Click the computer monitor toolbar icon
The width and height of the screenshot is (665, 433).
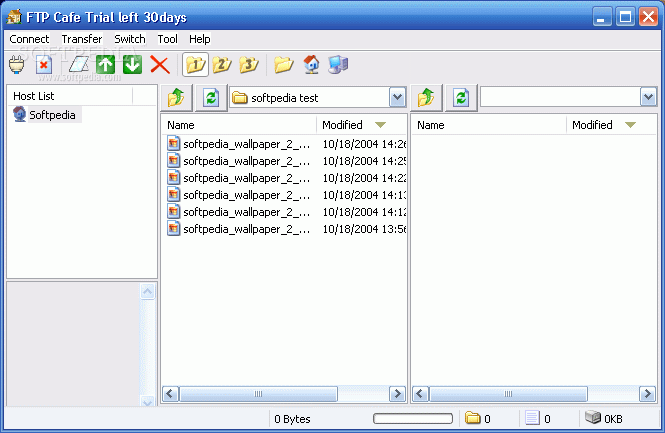[x=338, y=65]
